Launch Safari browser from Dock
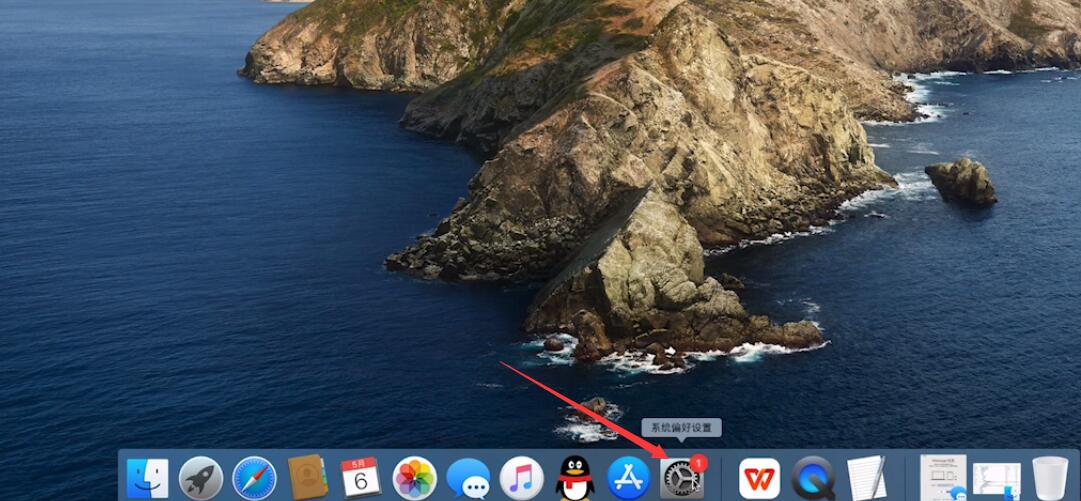This screenshot has height=501, width=1081. click(254, 478)
